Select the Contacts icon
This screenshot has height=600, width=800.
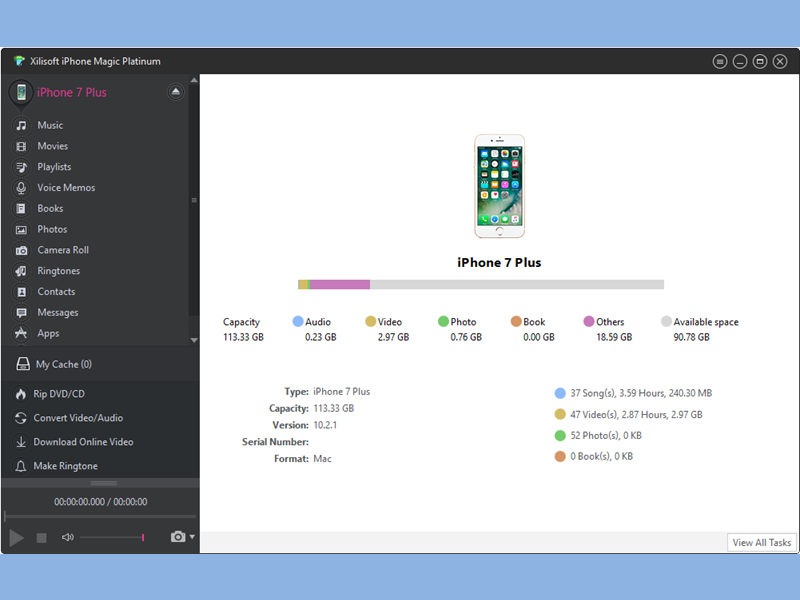21,292
